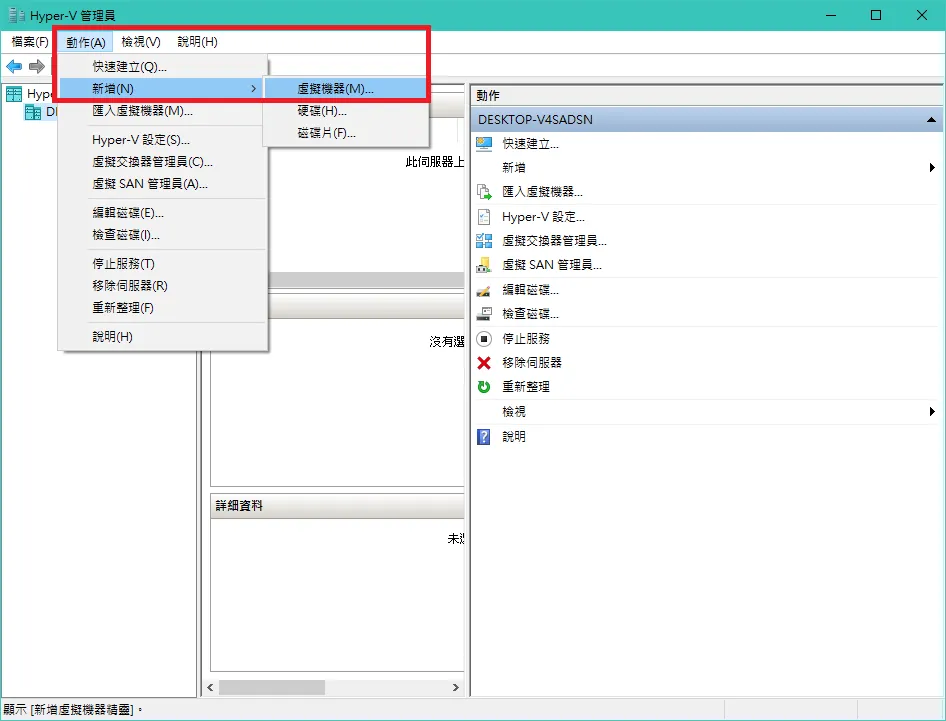Viewport: 946px width, 721px height.
Task: Maximize the Hyper-V Manager window
Action: coord(876,15)
